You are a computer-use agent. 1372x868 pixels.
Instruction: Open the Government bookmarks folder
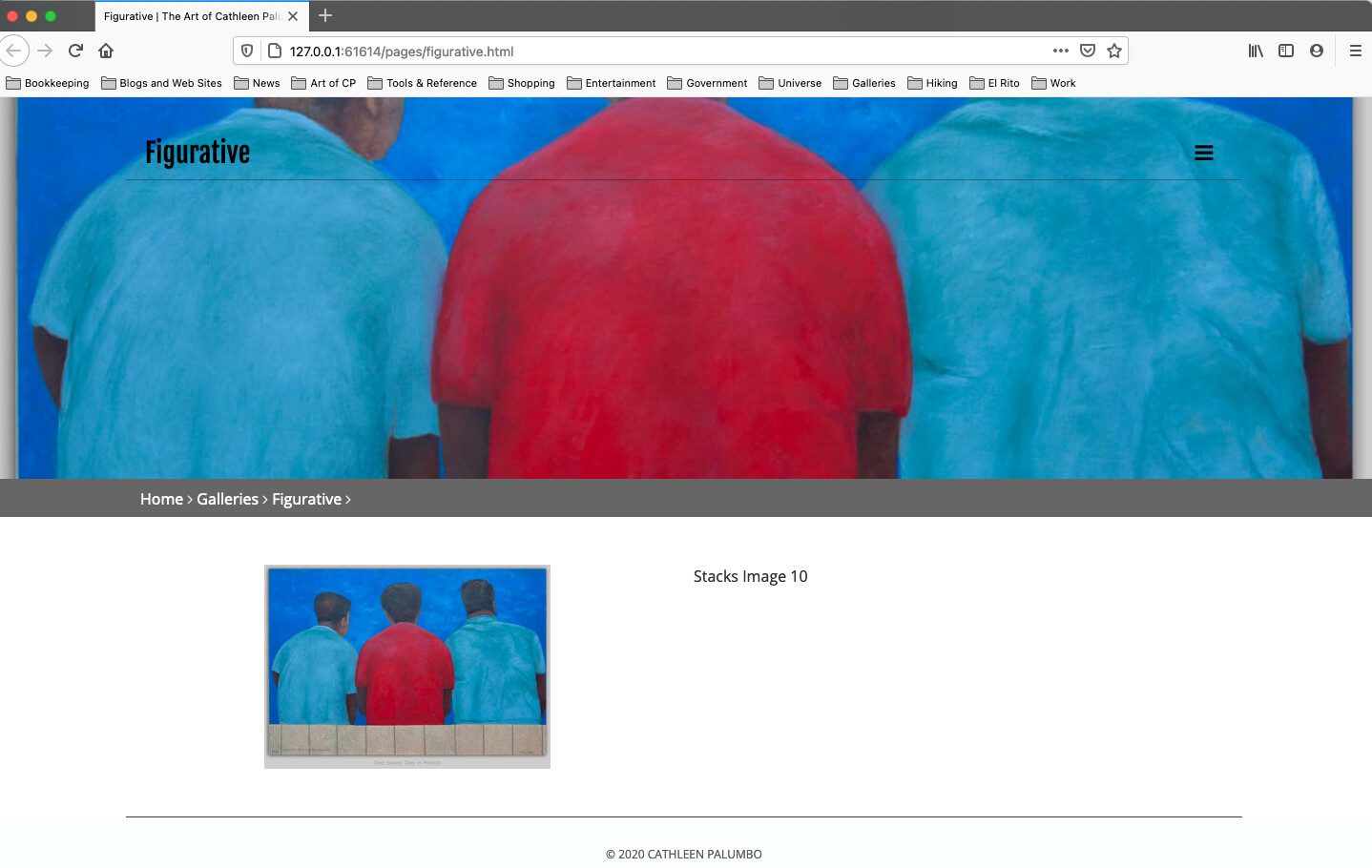(707, 83)
